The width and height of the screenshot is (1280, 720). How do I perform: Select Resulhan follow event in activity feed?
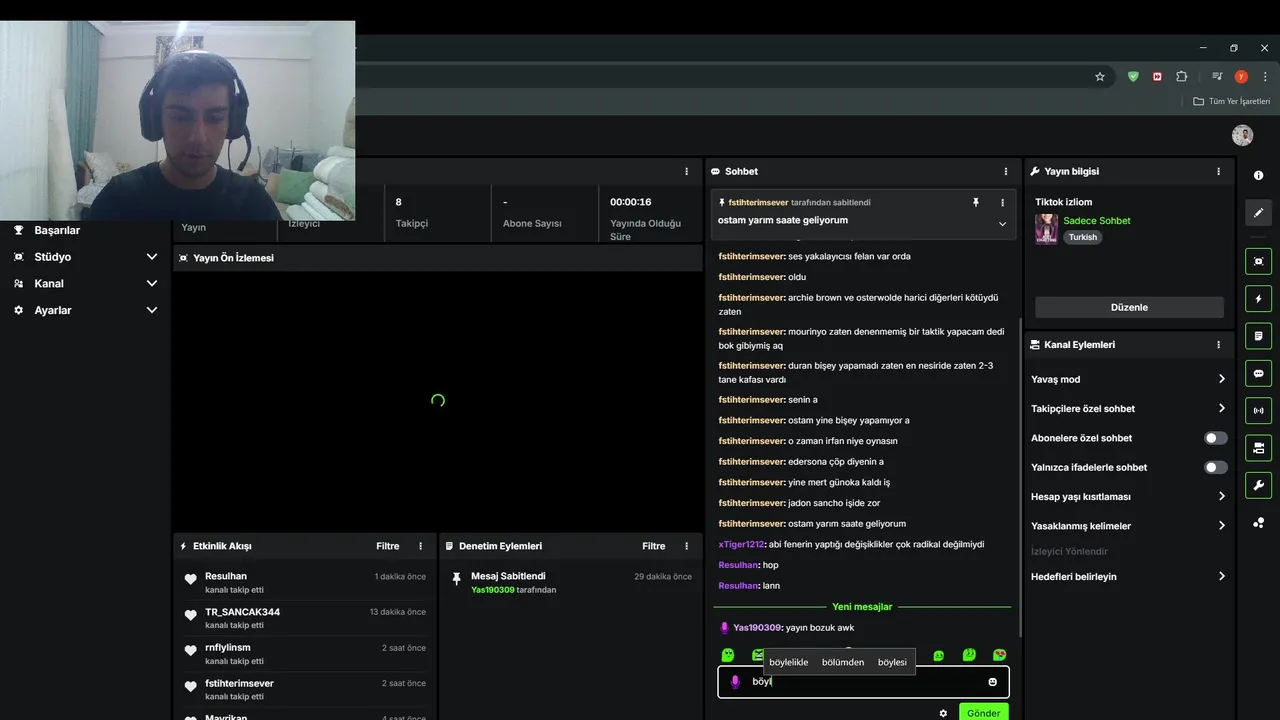click(x=305, y=583)
